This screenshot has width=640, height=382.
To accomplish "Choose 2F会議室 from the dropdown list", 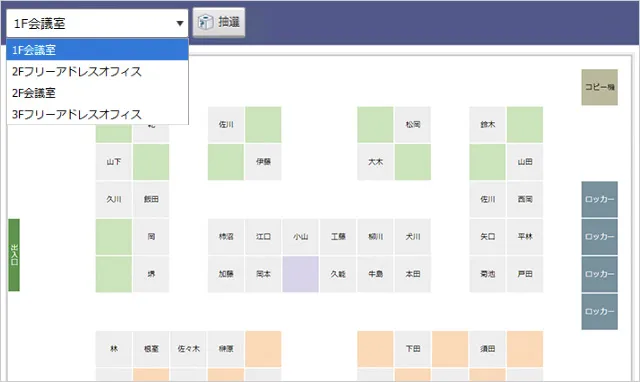I will pyautogui.click(x=97, y=93).
